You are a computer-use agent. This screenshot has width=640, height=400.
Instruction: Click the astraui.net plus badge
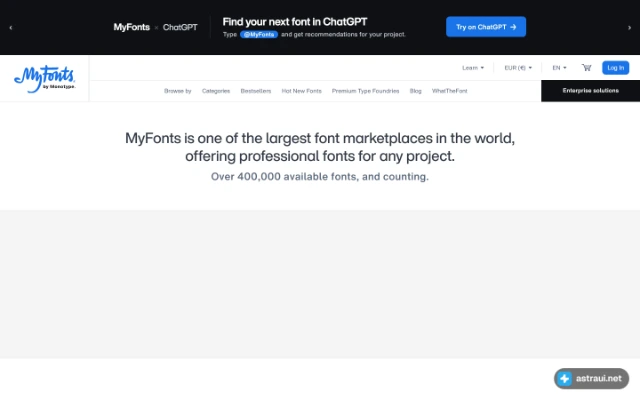tap(591, 378)
